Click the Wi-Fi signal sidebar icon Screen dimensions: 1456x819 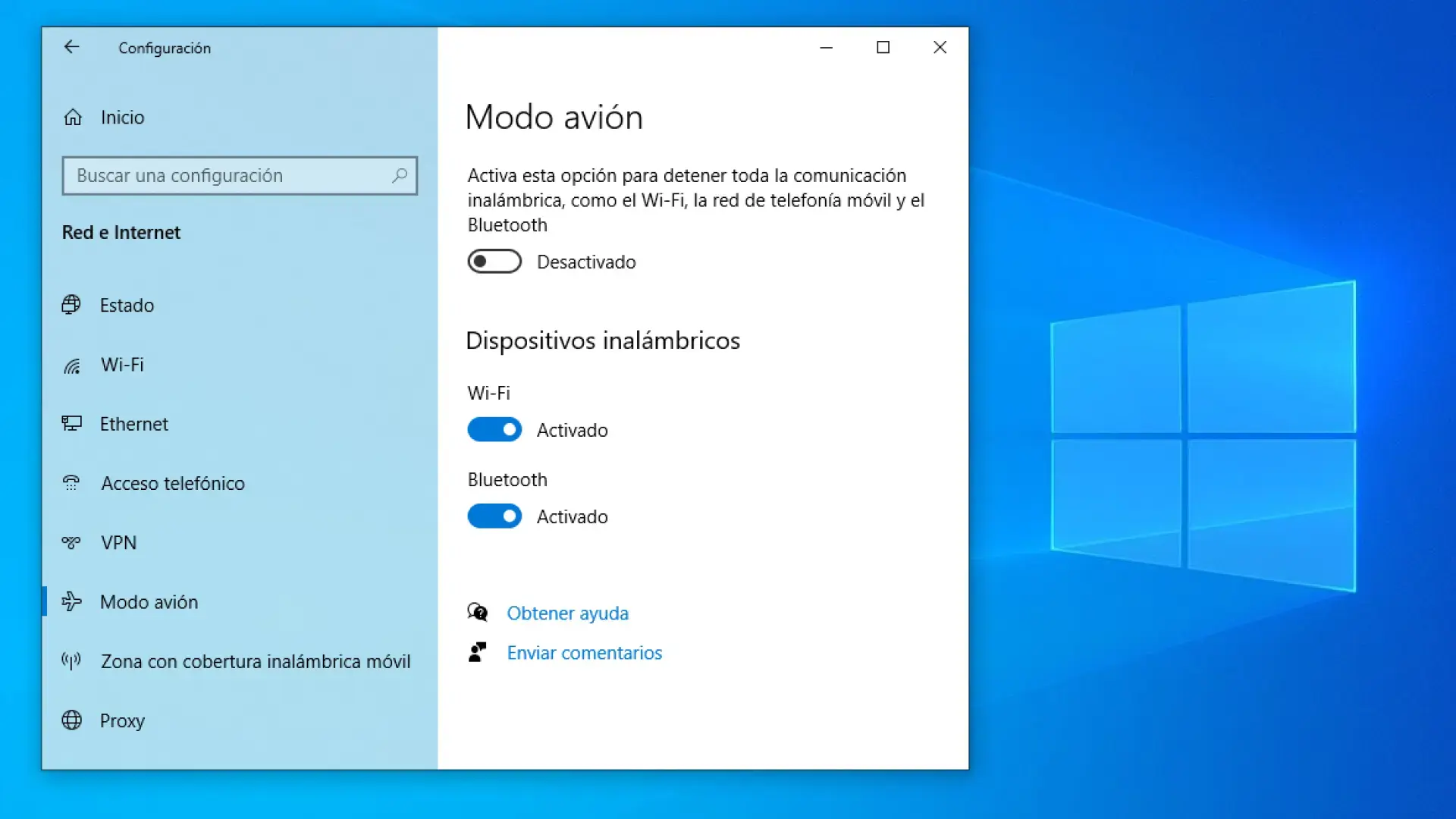[x=72, y=366]
